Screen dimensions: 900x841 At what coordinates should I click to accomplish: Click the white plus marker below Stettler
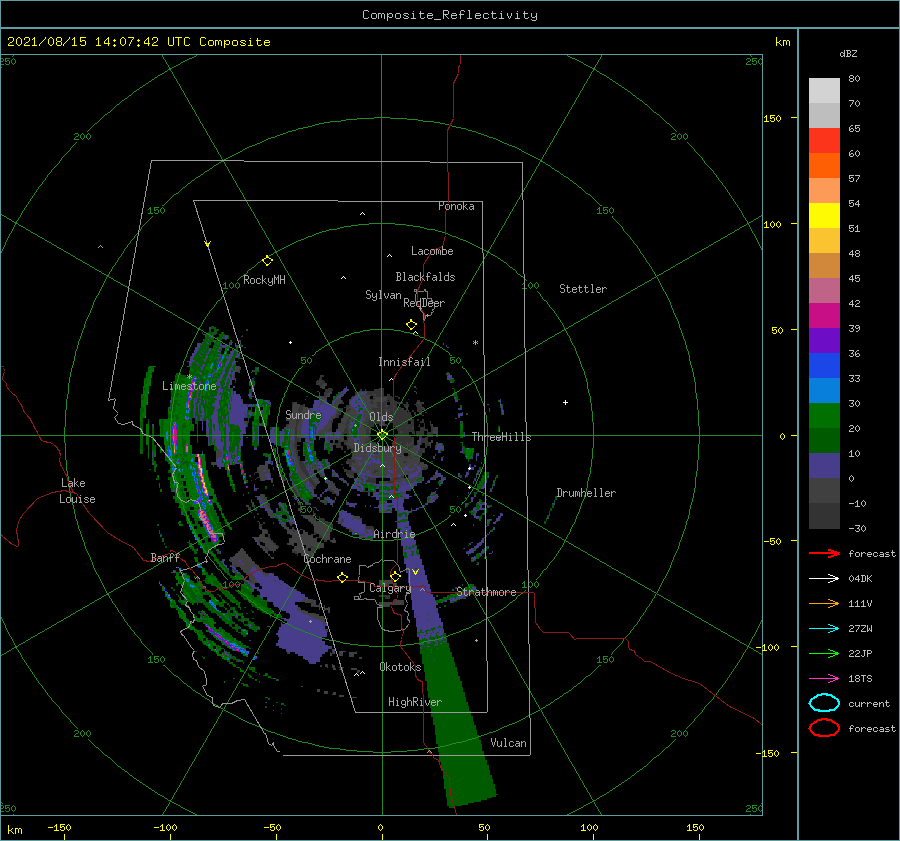(x=565, y=402)
